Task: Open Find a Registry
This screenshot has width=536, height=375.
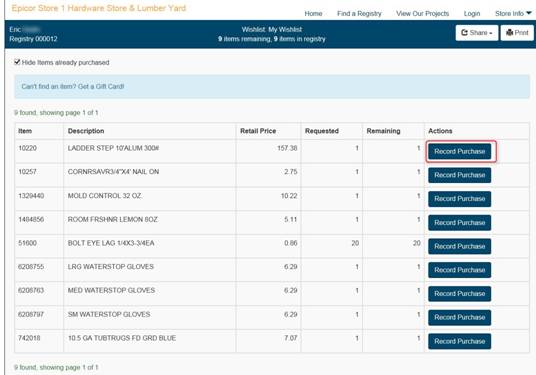Action: tap(359, 14)
